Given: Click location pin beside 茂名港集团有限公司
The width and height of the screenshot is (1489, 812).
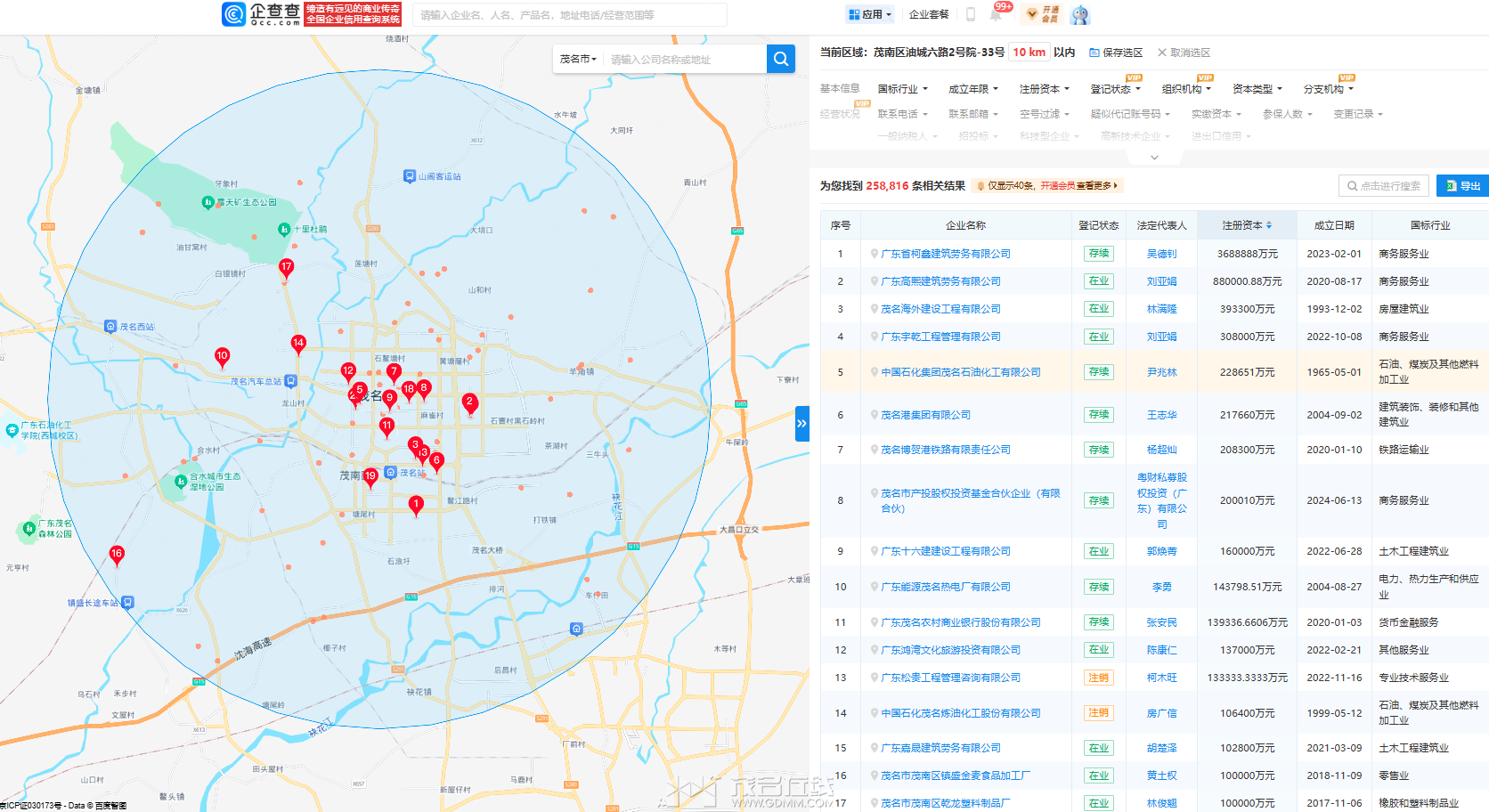Looking at the screenshot, I should (x=875, y=415).
